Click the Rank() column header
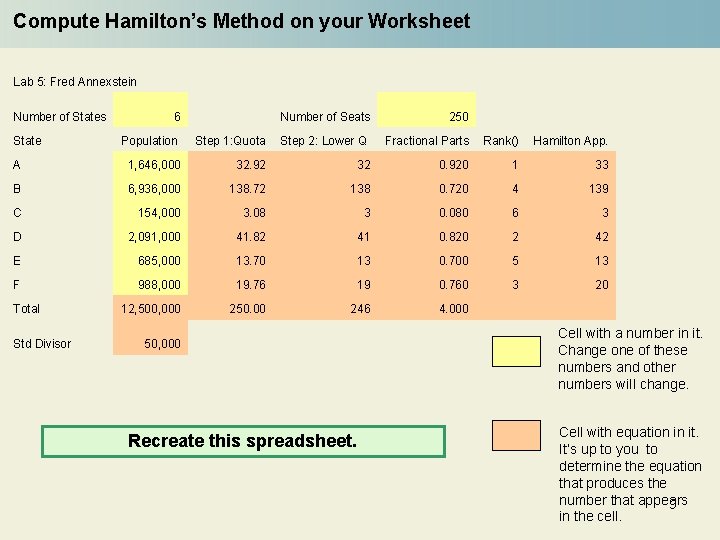The image size is (720, 540). [501, 141]
